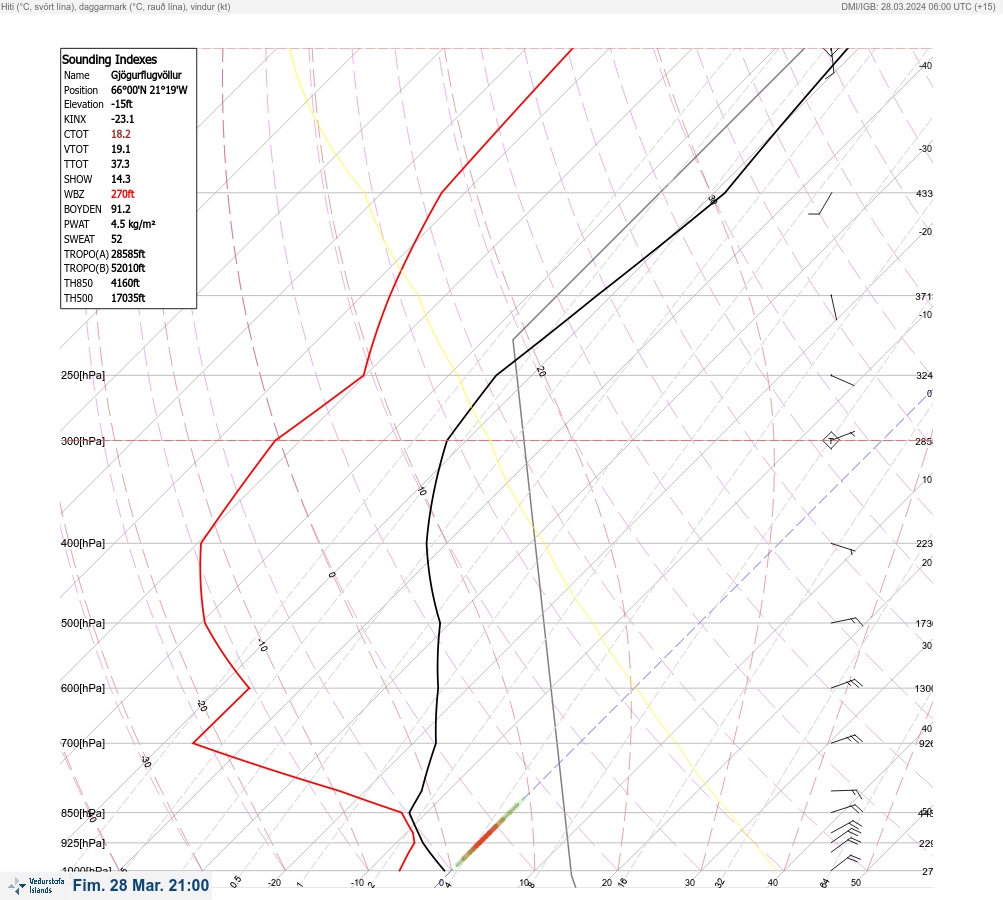This screenshot has width=1003, height=900.
Task: Click the diamond tropopause marker at 300 hPa
Action: [x=831, y=441]
